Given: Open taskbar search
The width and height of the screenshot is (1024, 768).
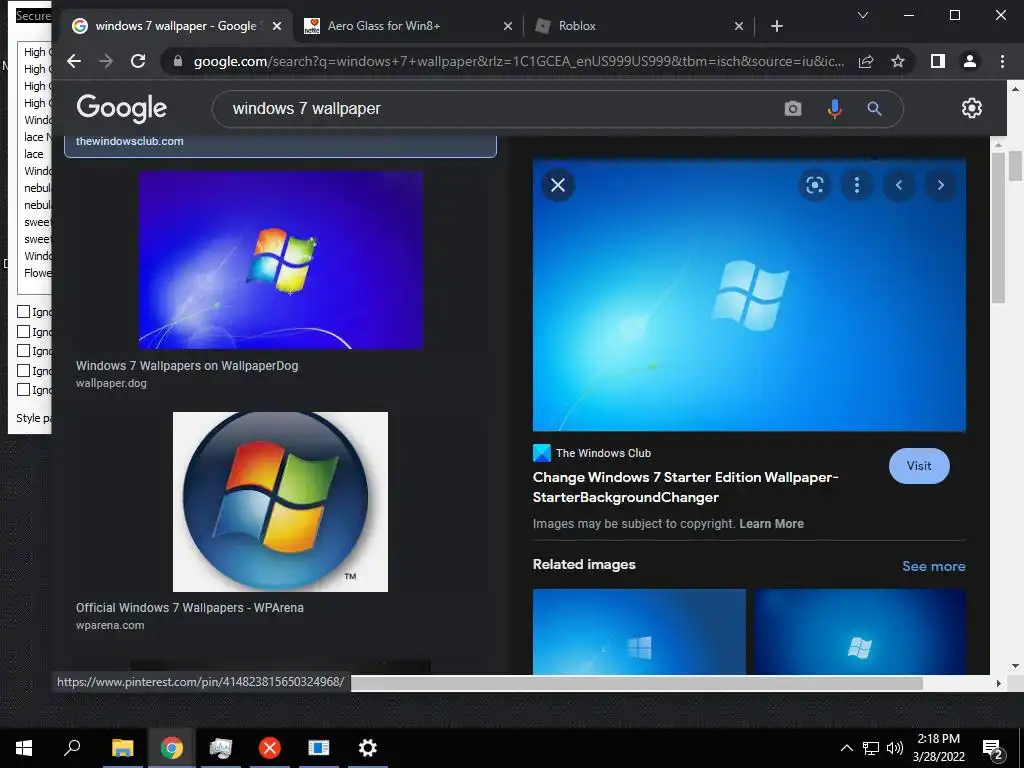Looking at the screenshot, I should pyautogui.click(x=72, y=748).
